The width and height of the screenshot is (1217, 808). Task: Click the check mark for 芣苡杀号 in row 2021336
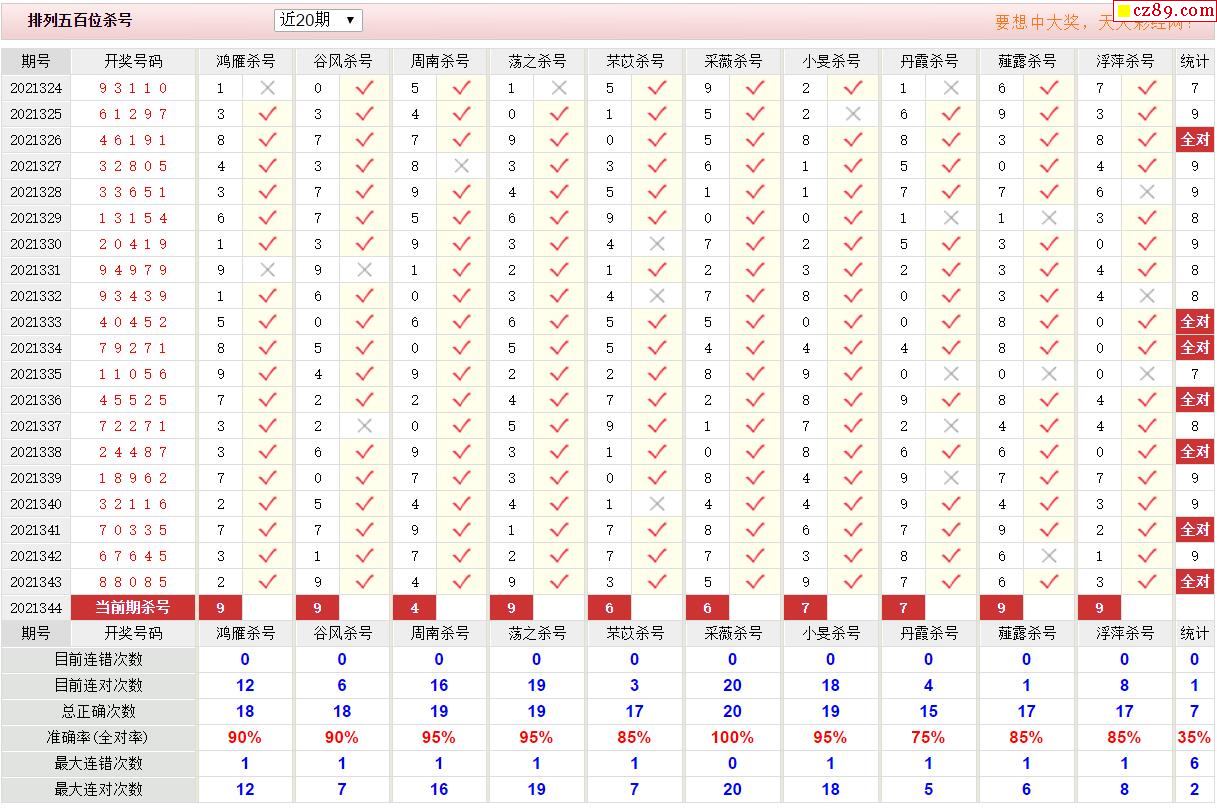pos(657,400)
